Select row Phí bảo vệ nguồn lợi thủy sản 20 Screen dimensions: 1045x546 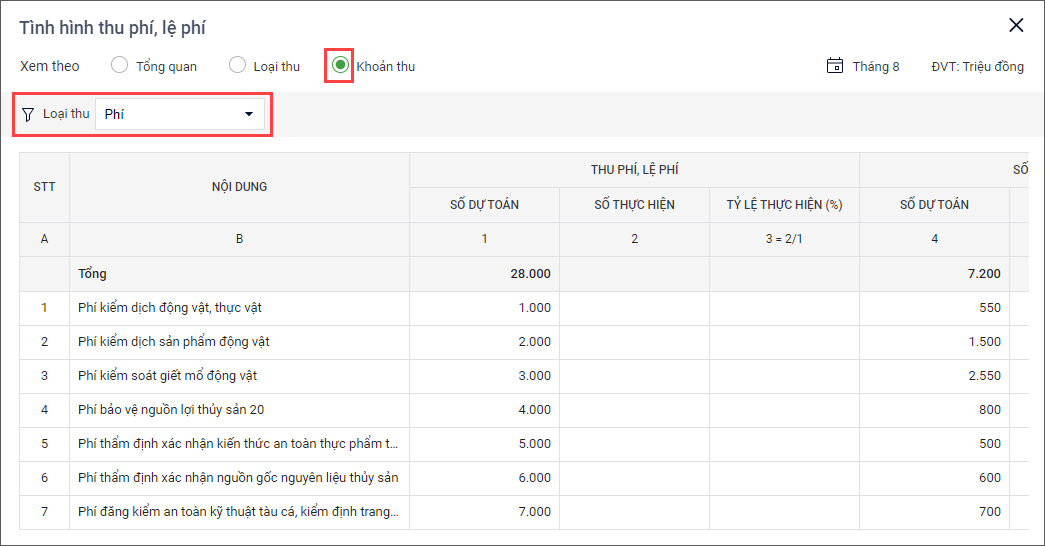click(x=171, y=410)
